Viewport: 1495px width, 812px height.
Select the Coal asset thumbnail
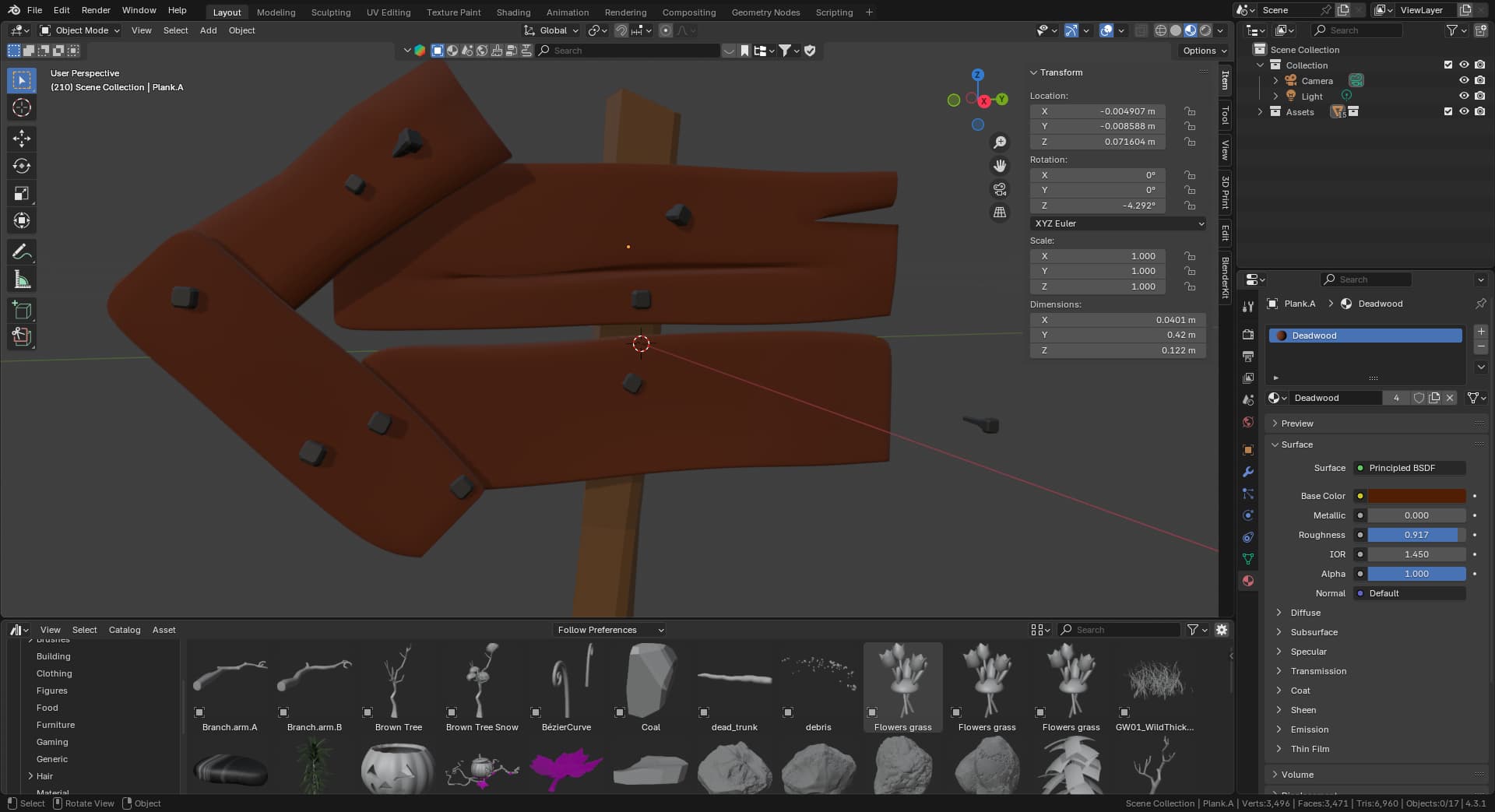650,683
